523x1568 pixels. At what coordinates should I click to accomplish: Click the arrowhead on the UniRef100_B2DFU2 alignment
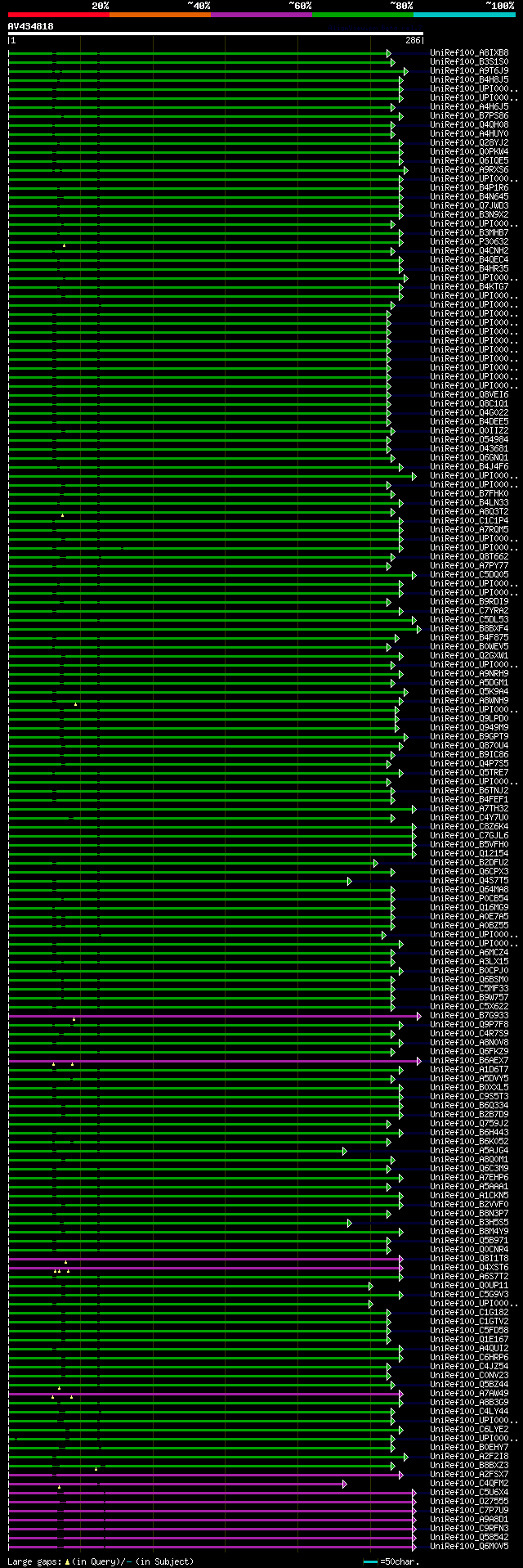click(x=375, y=863)
